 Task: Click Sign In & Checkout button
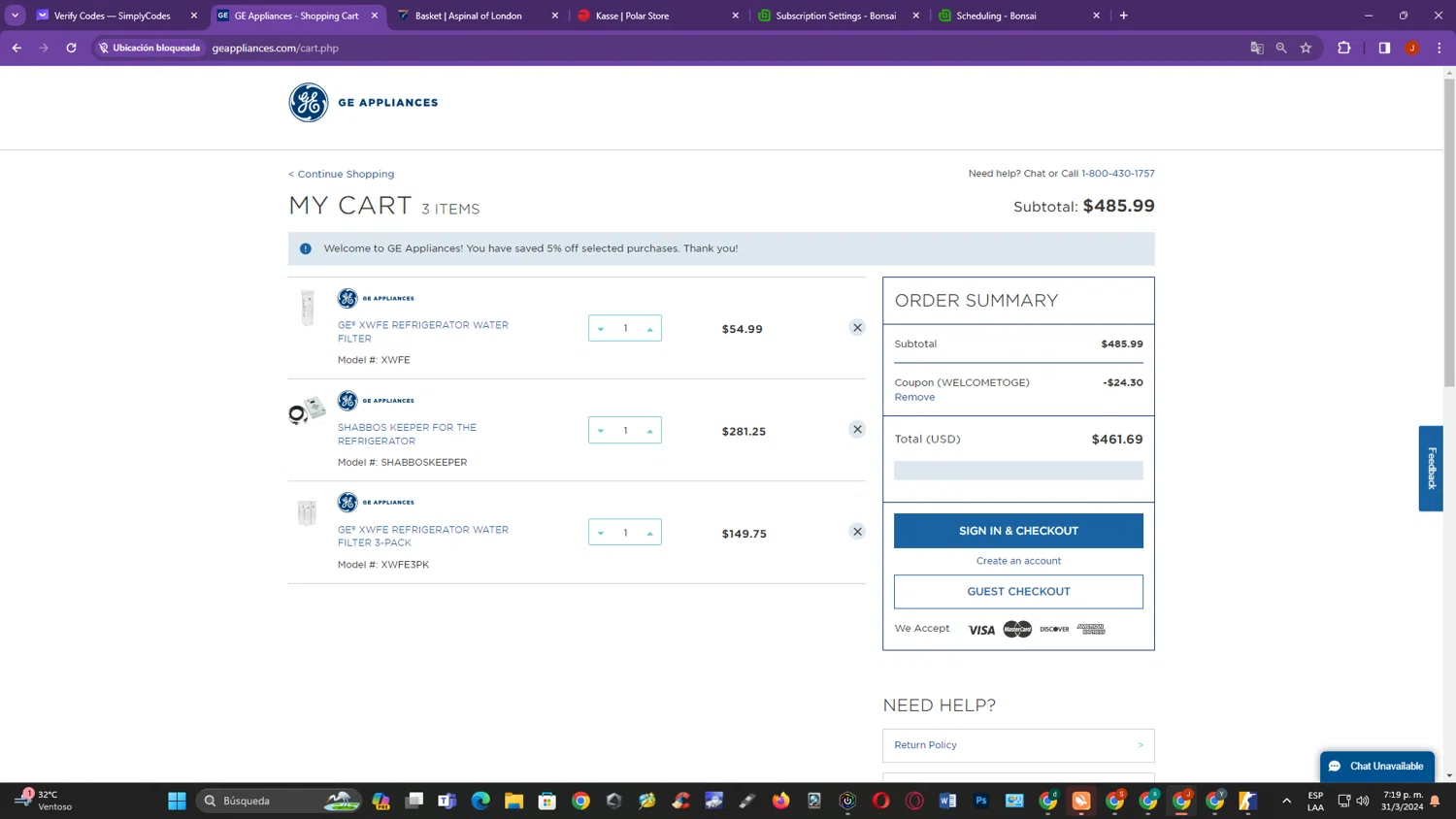click(x=1018, y=531)
